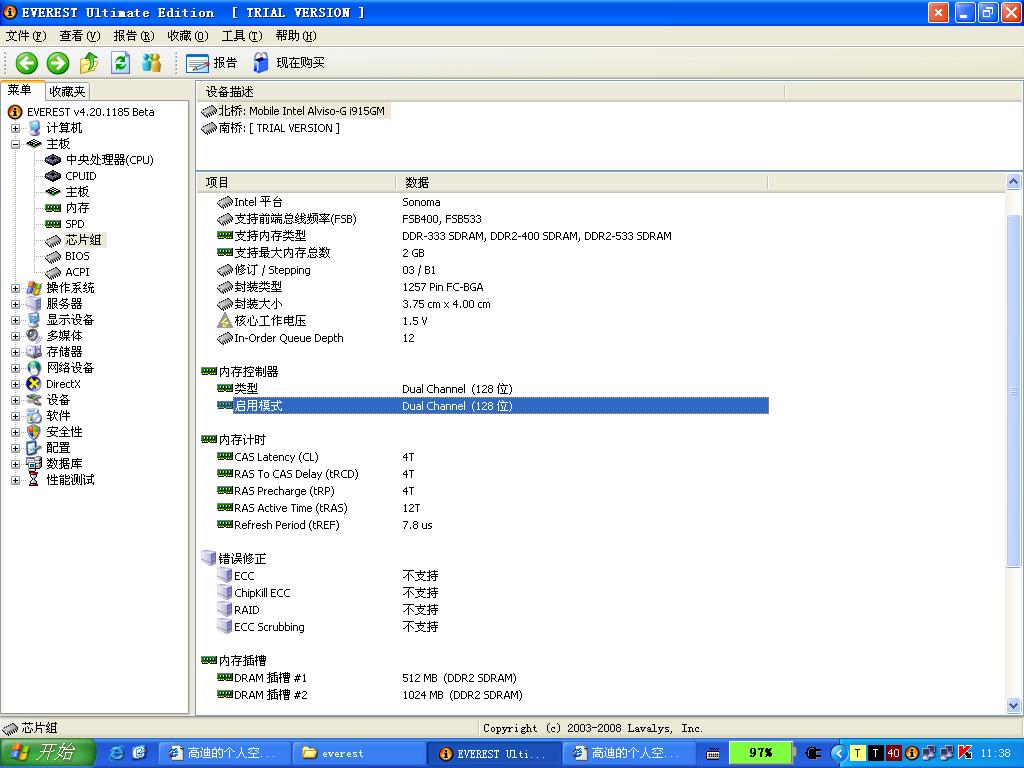
Task: Click the 设备描述 column header
Action: [x=490, y=91]
